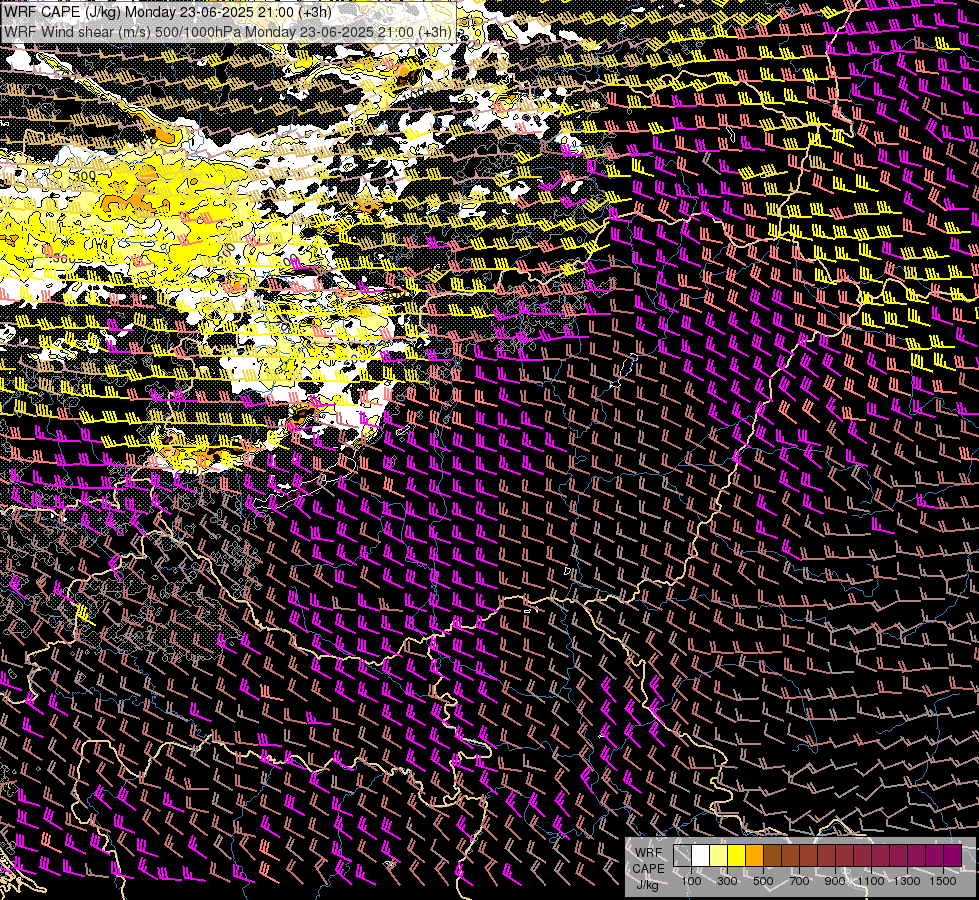Select the pale yellow 200–300 J/kg swatch
Screen dimensions: 979x900
click(x=719, y=856)
